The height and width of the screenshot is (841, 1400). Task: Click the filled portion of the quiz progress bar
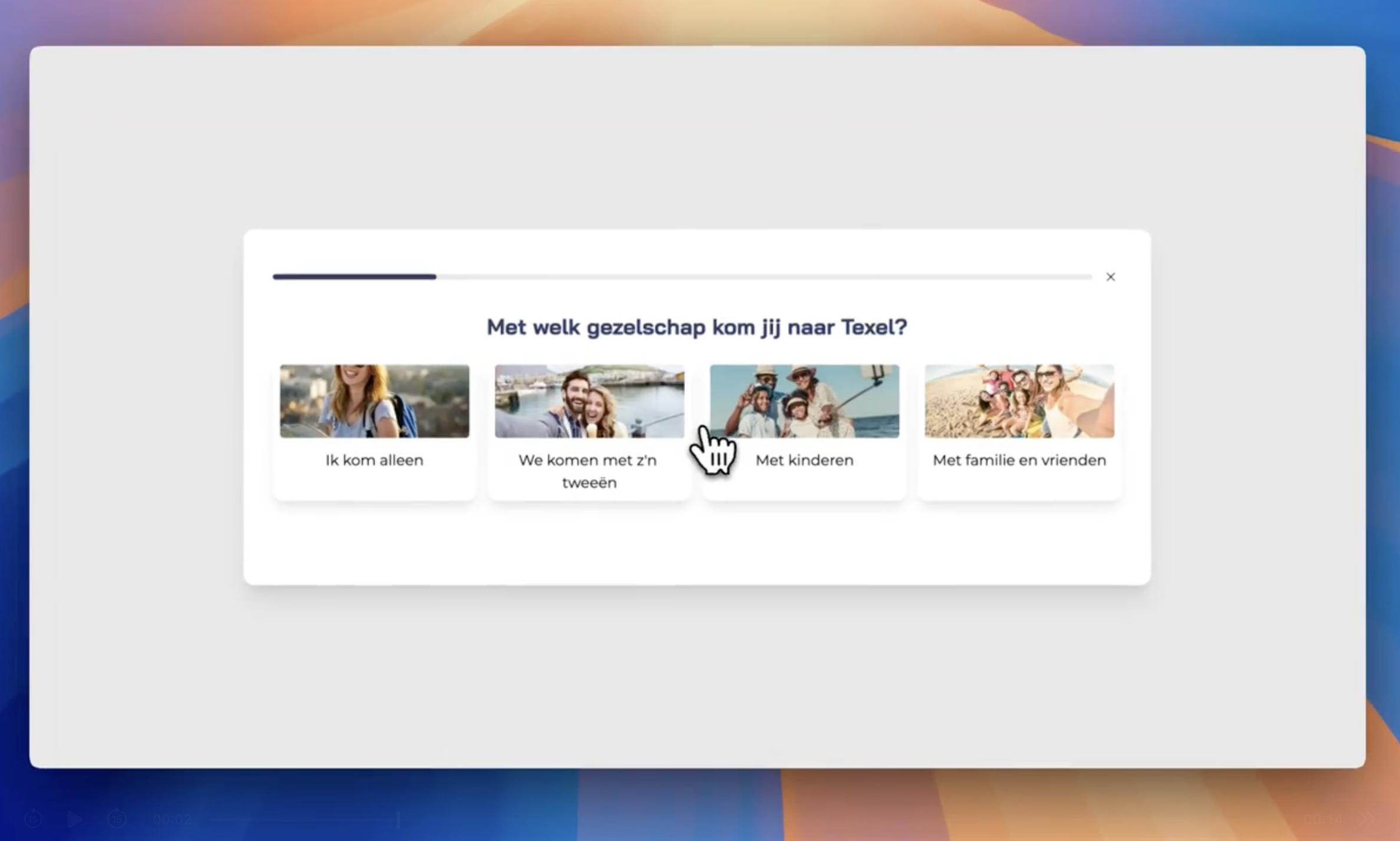[354, 277]
